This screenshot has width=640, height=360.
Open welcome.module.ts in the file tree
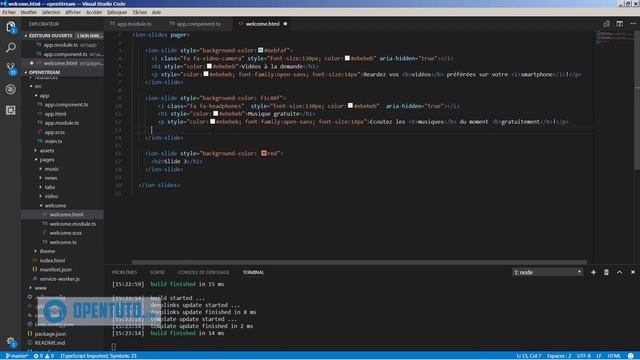tap(73, 224)
